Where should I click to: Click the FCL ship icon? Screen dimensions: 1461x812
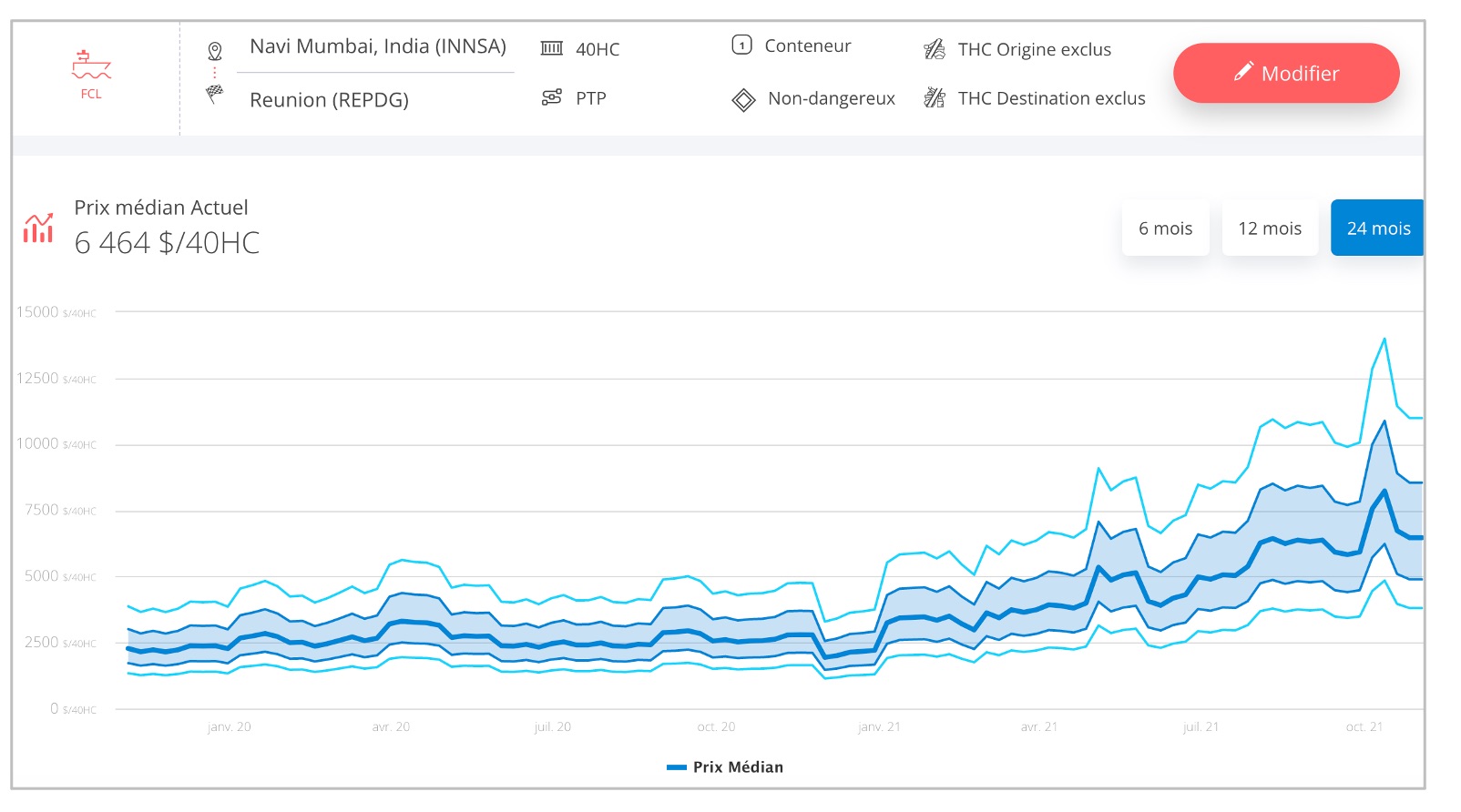[x=91, y=66]
